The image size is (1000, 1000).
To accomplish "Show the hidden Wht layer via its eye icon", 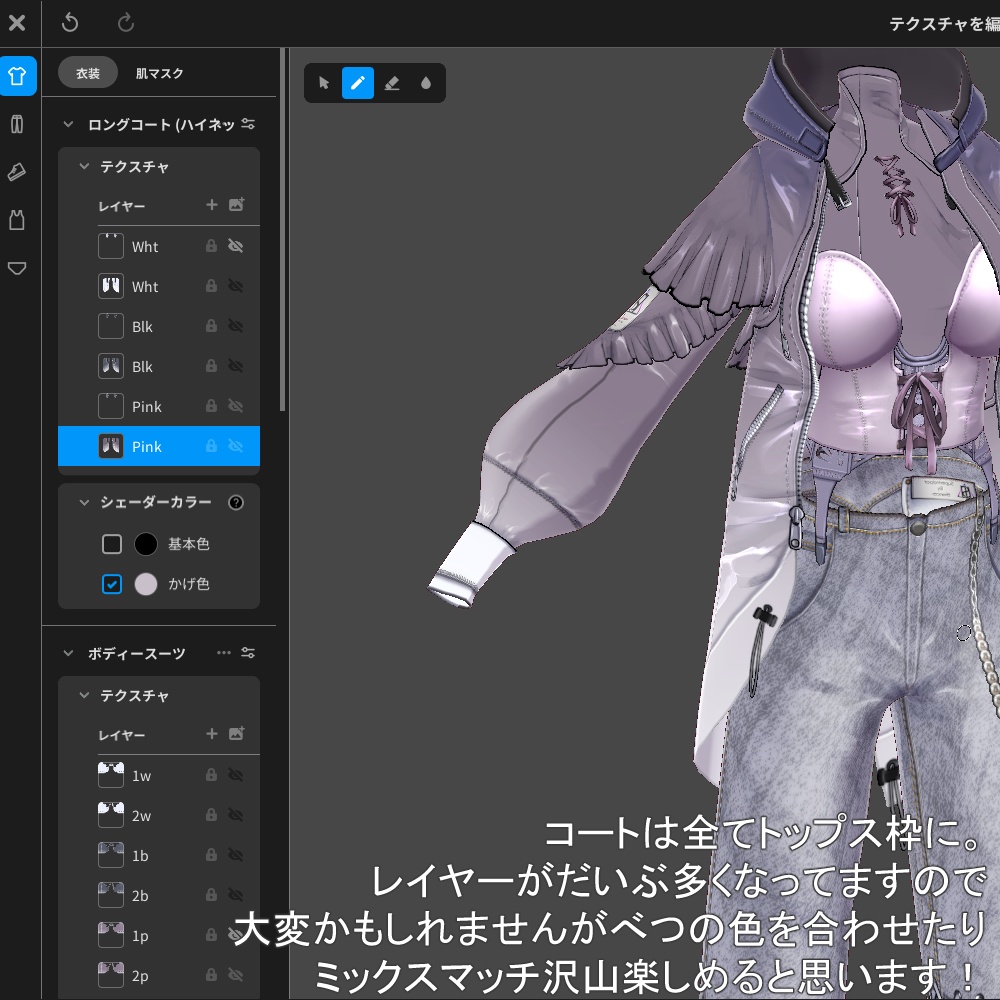I will click(x=235, y=246).
